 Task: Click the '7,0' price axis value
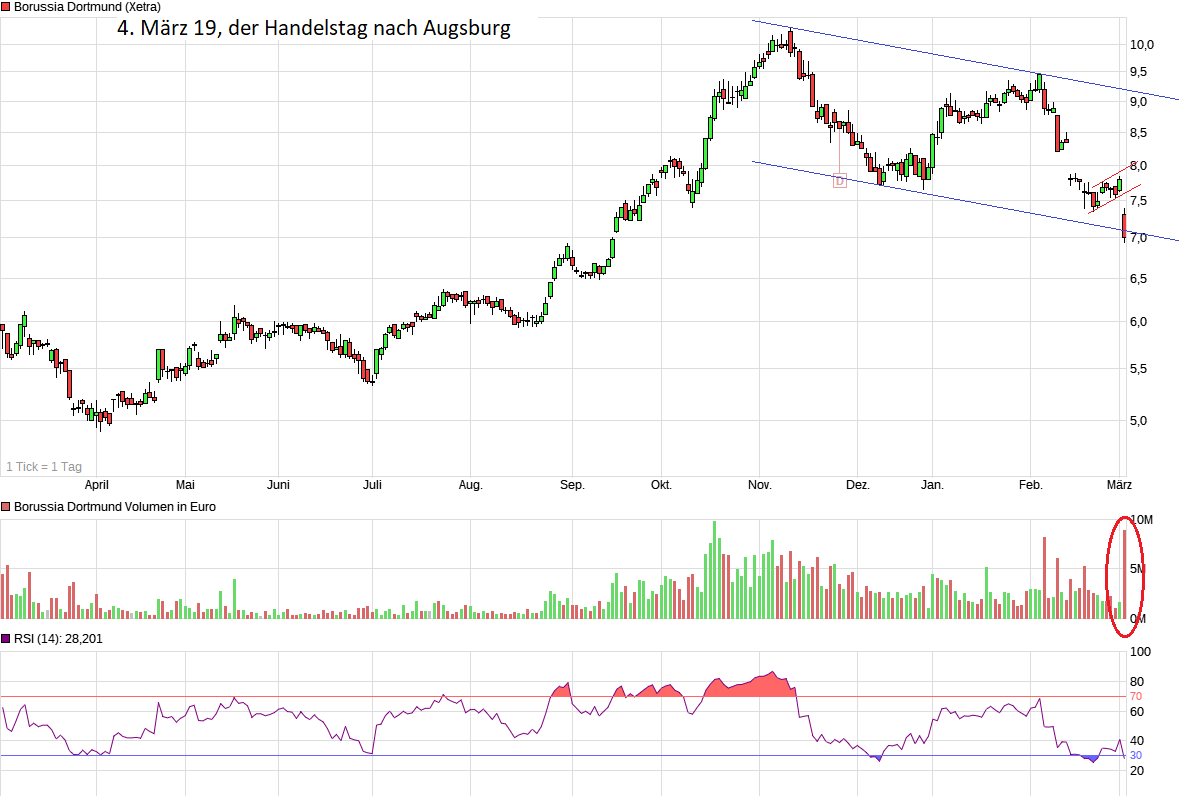(1138, 238)
